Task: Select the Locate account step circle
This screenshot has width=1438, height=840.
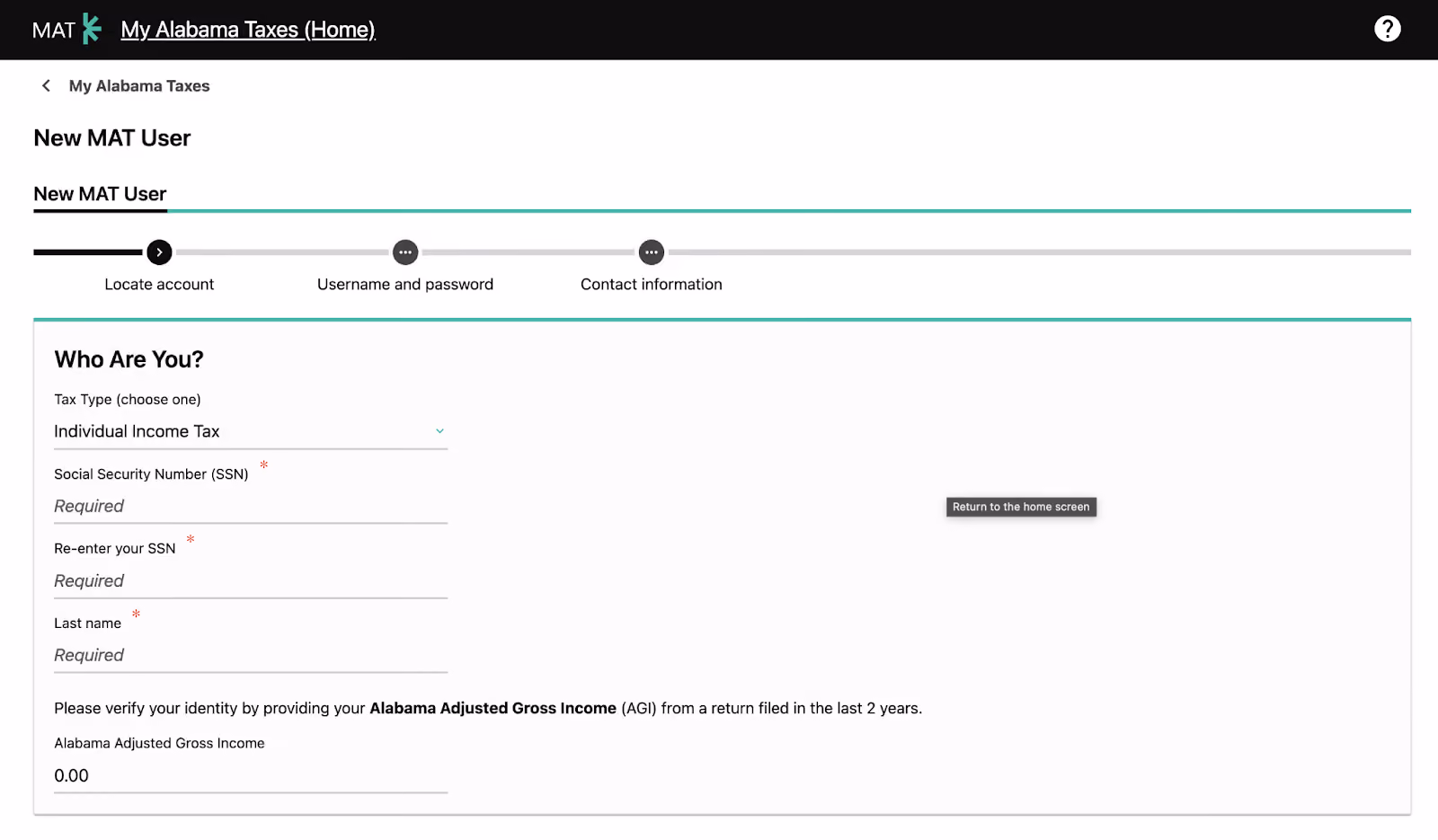Action: (159, 252)
